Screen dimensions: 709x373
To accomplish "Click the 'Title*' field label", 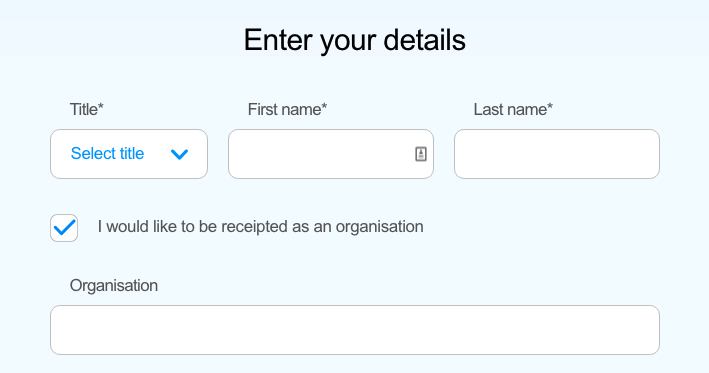I will (87, 109).
